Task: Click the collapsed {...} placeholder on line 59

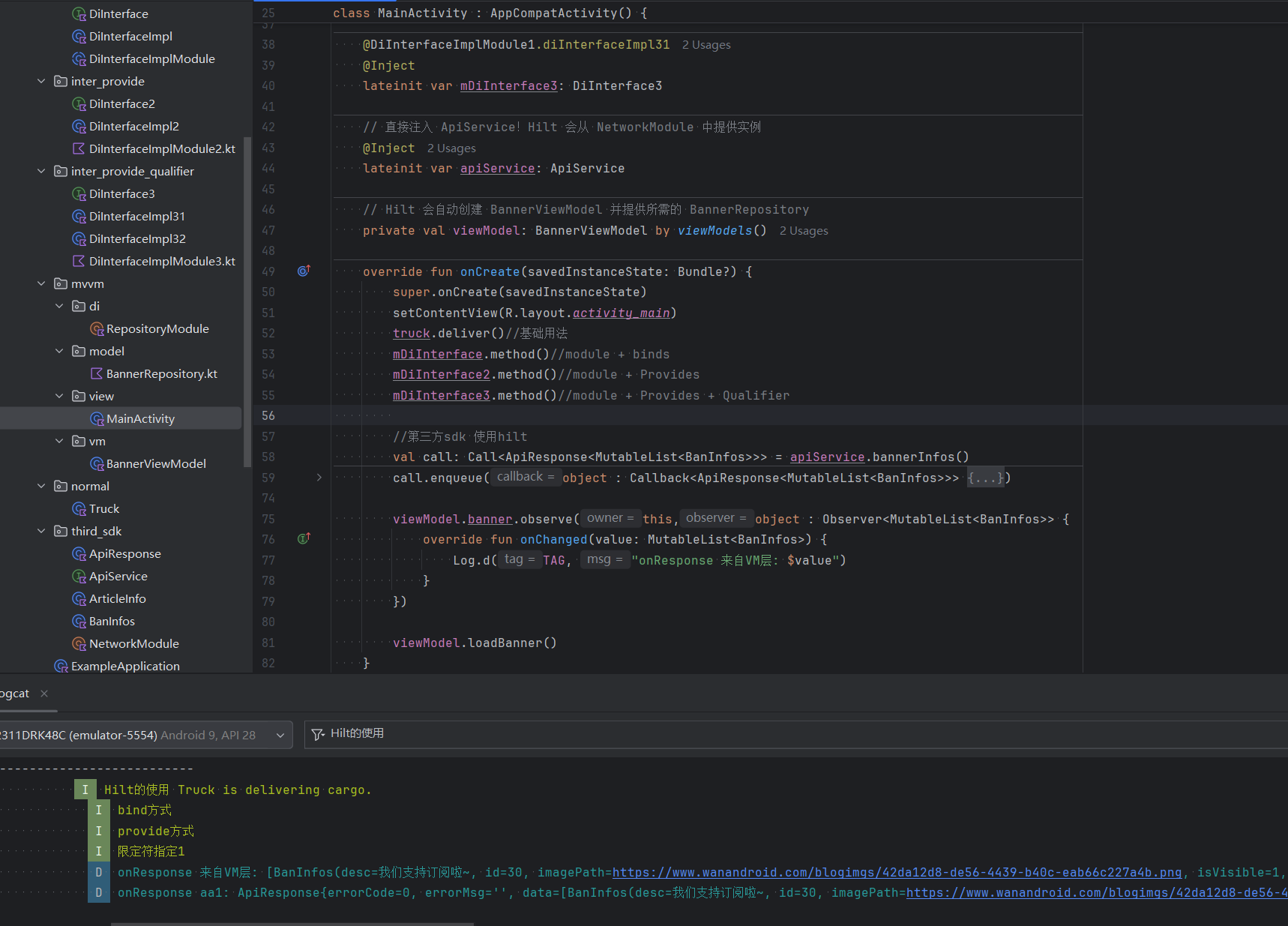Action: (984, 478)
